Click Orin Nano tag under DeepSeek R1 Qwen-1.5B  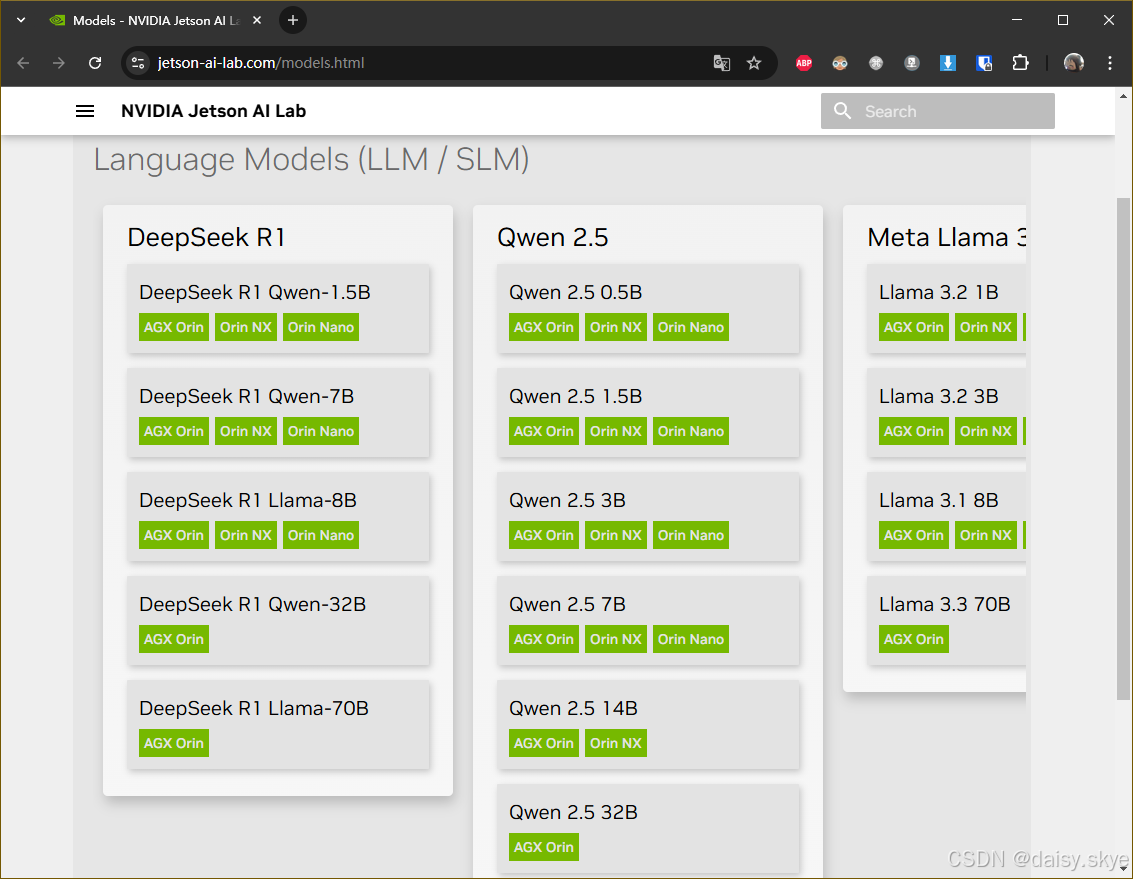[x=321, y=327]
